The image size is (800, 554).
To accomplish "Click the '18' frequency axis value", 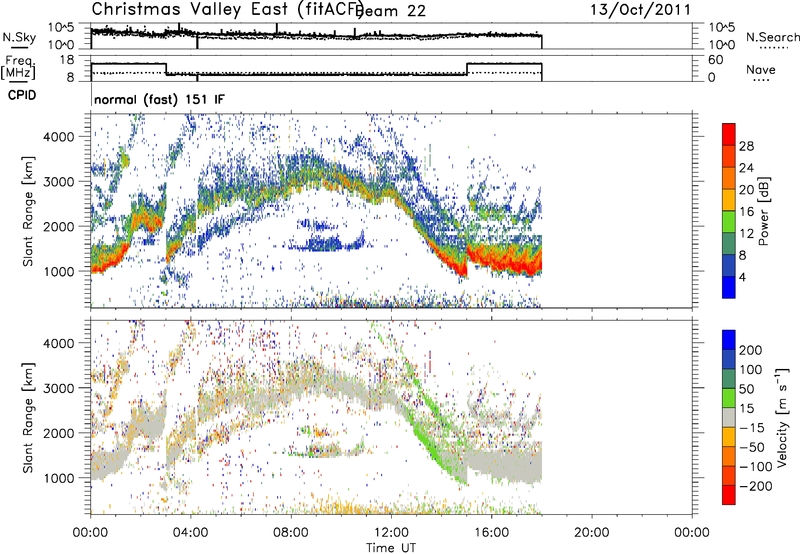I will [x=66, y=60].
